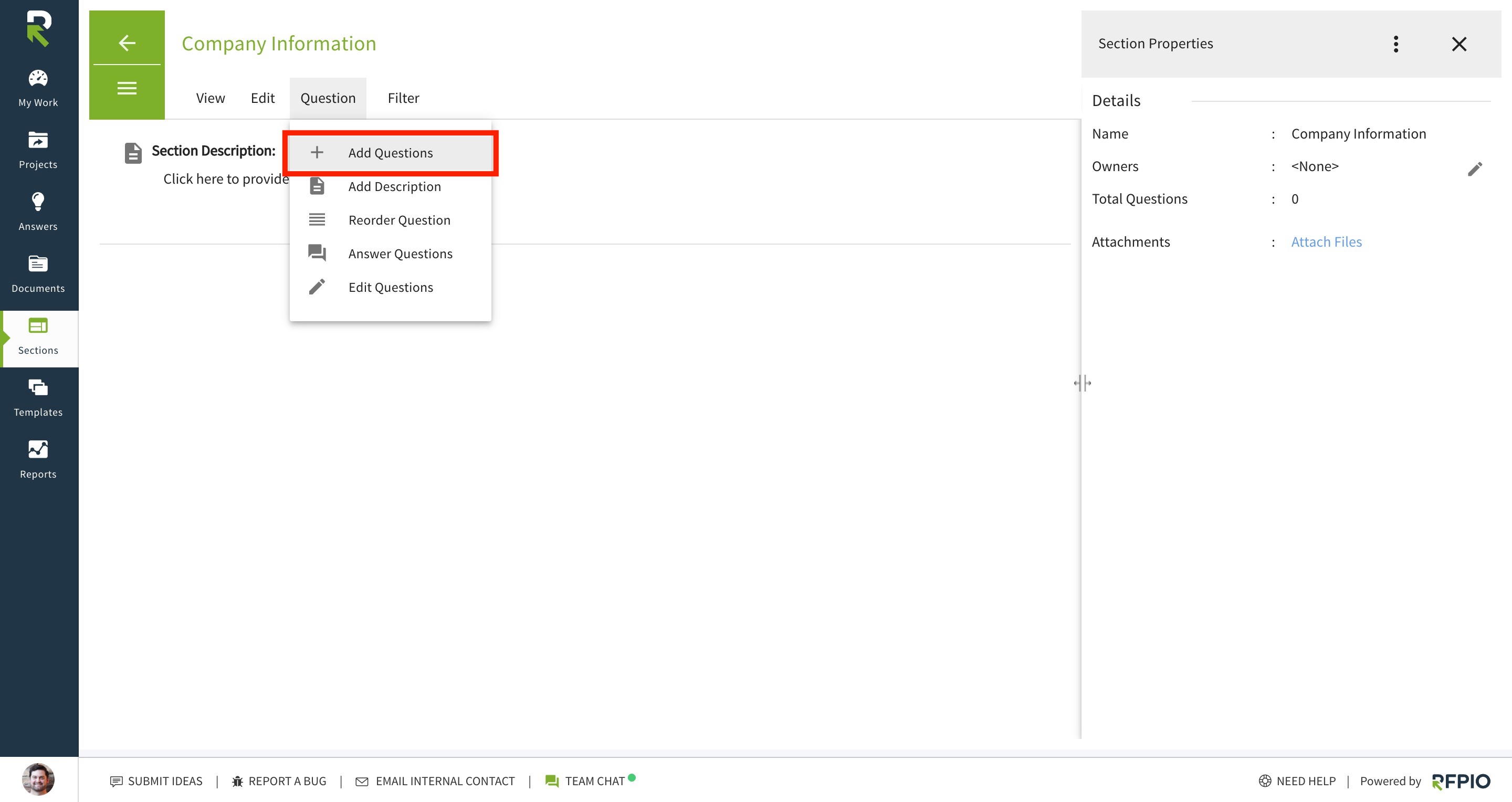Click Need Help in the footer
The height and width of the screenshot is (802, 1512).
click(1297, 781)
